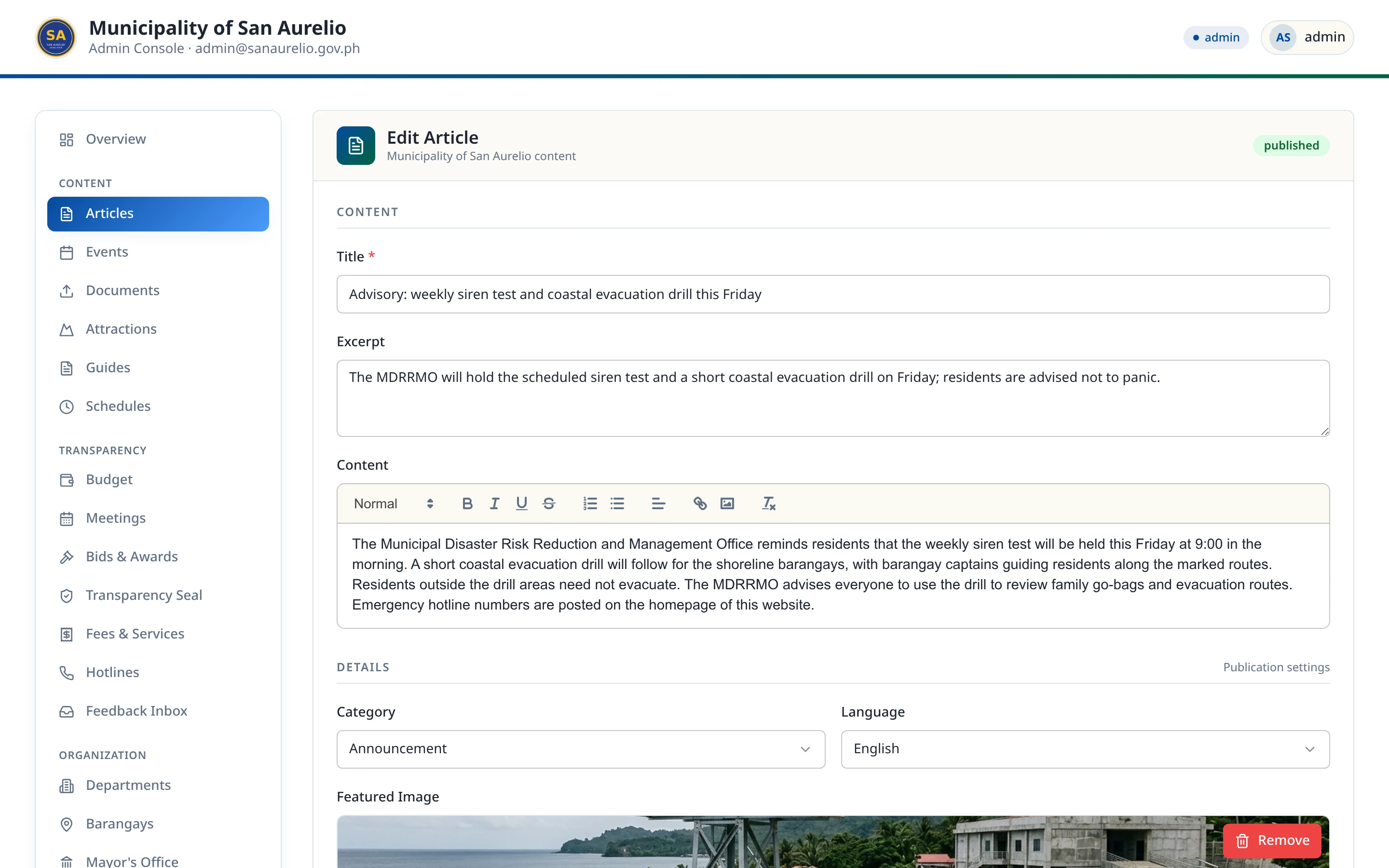Viewport: 1389px width, 868px height.
Task: Insert a hyperlink via link icon
Action: pos(700,503)
